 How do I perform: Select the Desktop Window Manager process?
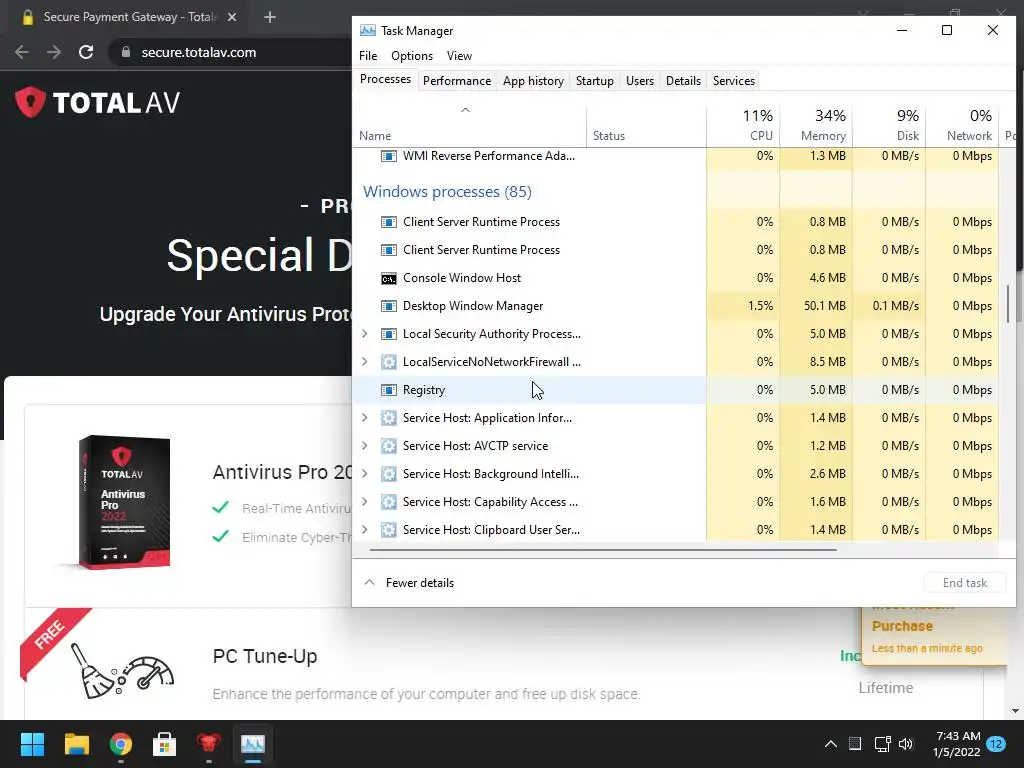tap(675, 306)
